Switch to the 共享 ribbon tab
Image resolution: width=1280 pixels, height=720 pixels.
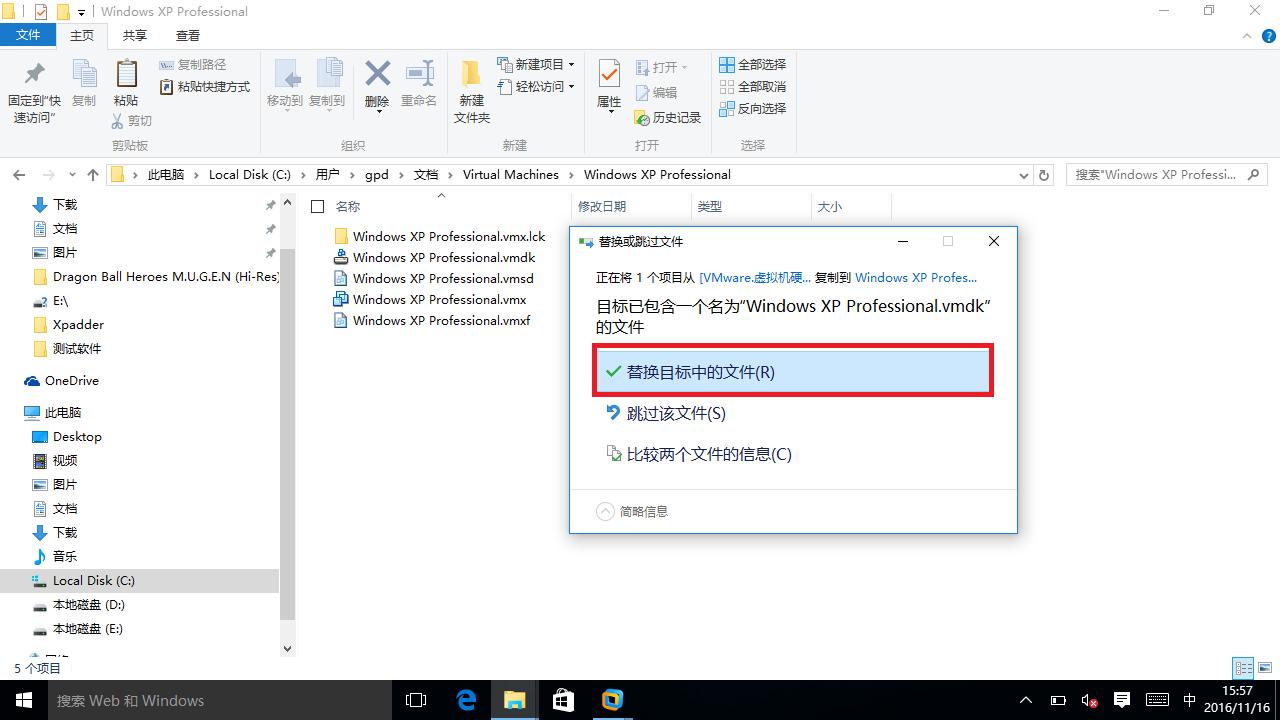134,35
